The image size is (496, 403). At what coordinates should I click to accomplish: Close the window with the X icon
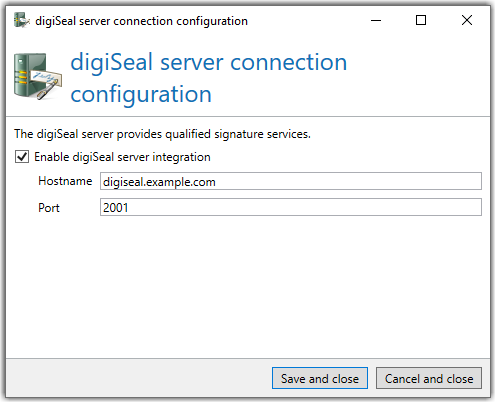pos(467,21)
